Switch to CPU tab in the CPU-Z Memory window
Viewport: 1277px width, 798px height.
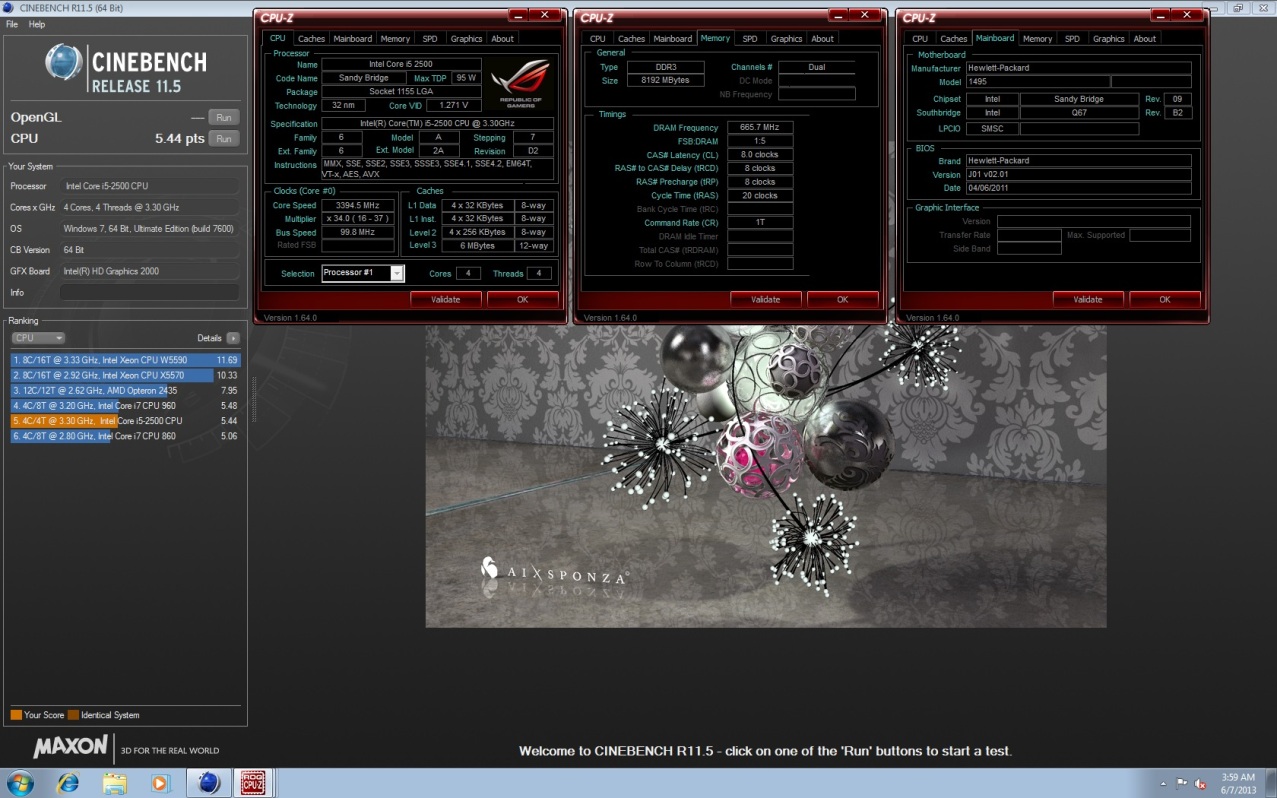[597, 39]
